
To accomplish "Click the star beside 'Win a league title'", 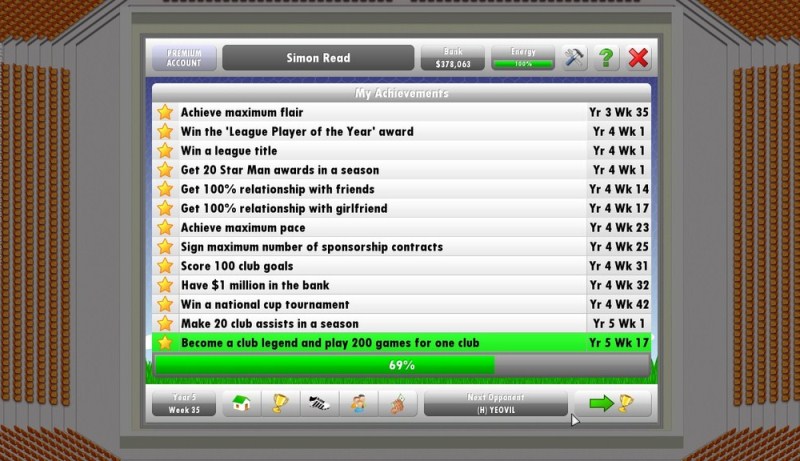I will [x=165, y=151].
